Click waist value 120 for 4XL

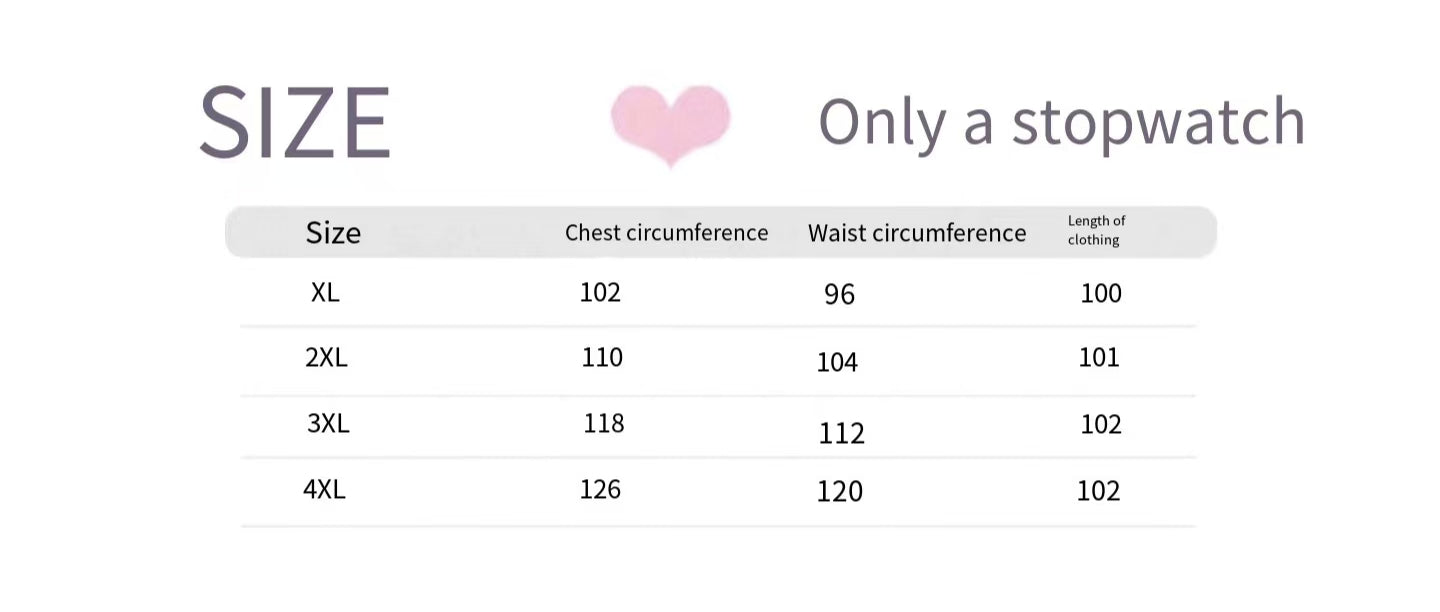[839, 491]
